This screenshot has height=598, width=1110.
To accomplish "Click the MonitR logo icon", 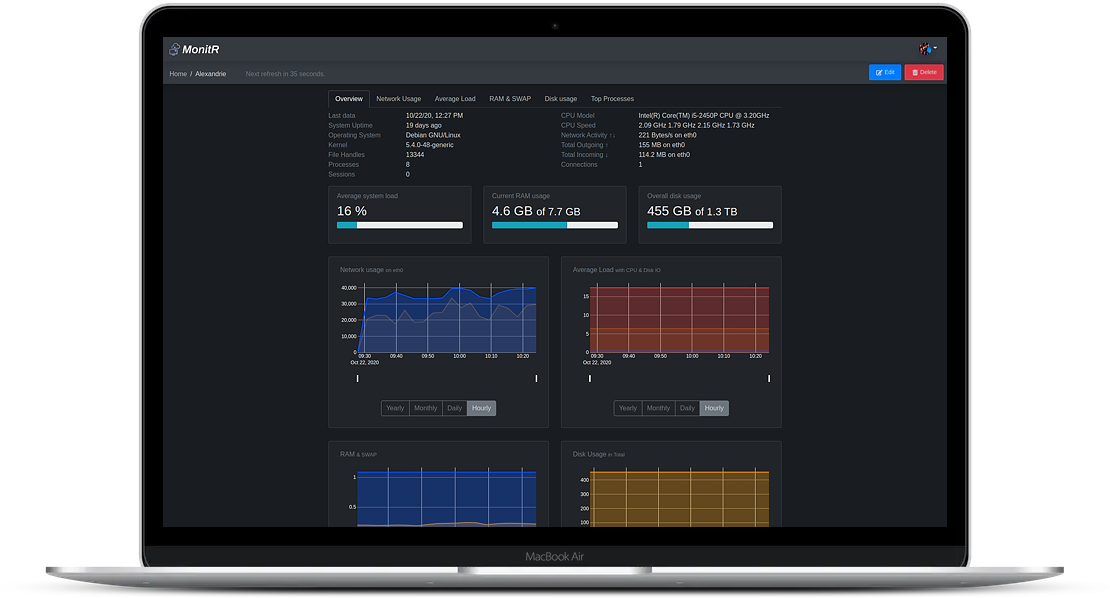I will (x=176, y=49).
